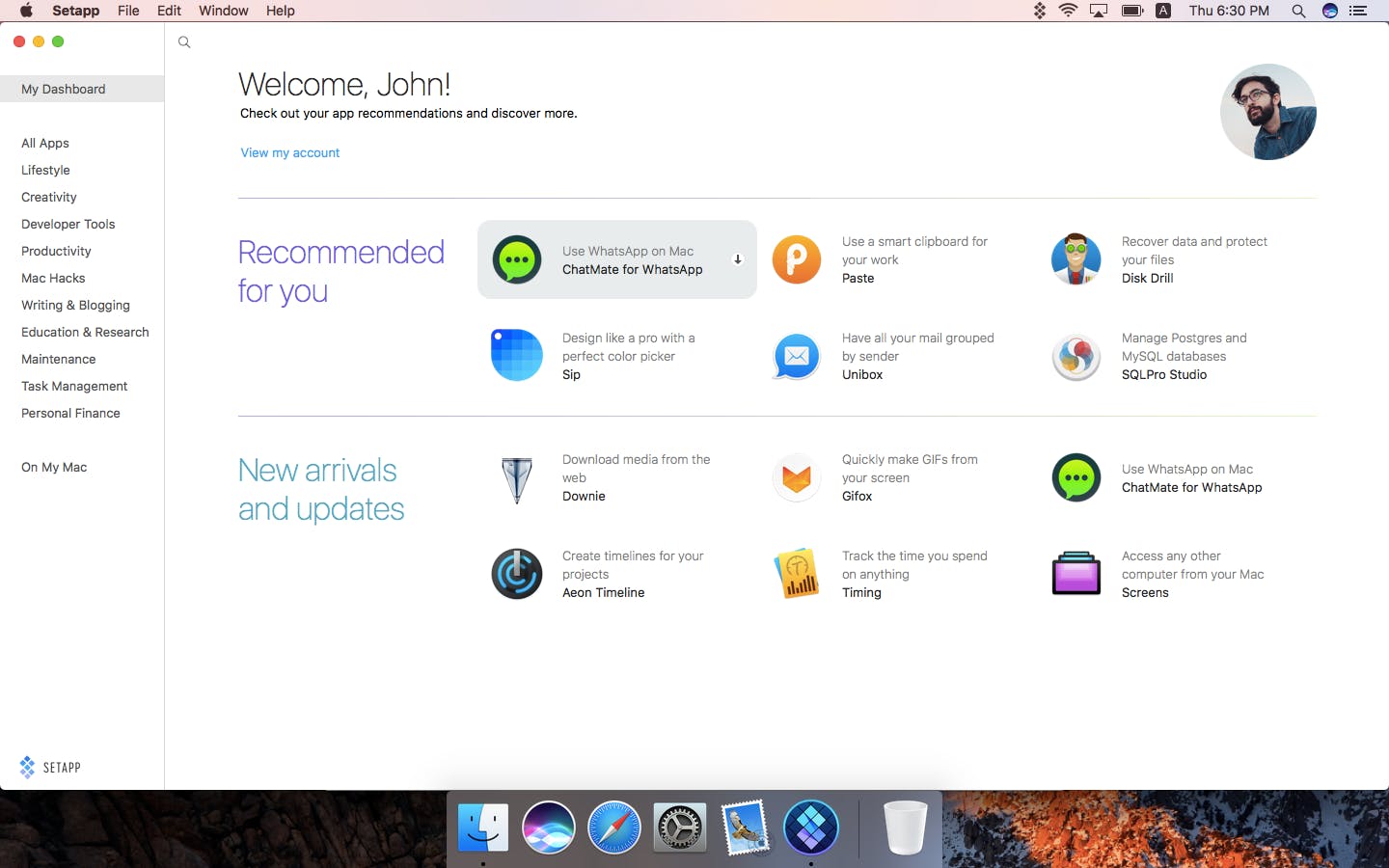Open the Task Management category

(x=74, y=386)
